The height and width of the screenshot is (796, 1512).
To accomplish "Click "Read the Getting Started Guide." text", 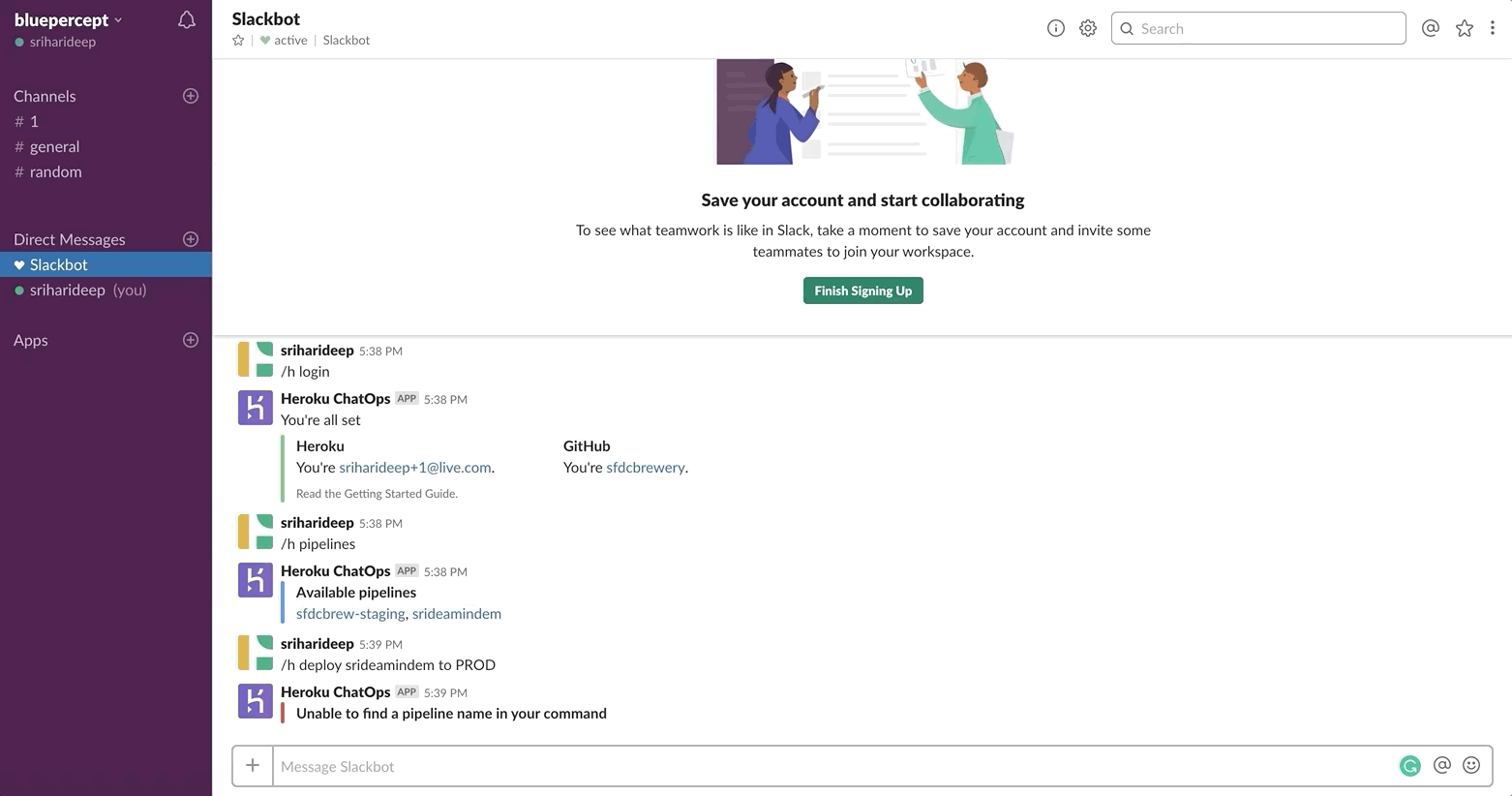I will pos(377,493).
